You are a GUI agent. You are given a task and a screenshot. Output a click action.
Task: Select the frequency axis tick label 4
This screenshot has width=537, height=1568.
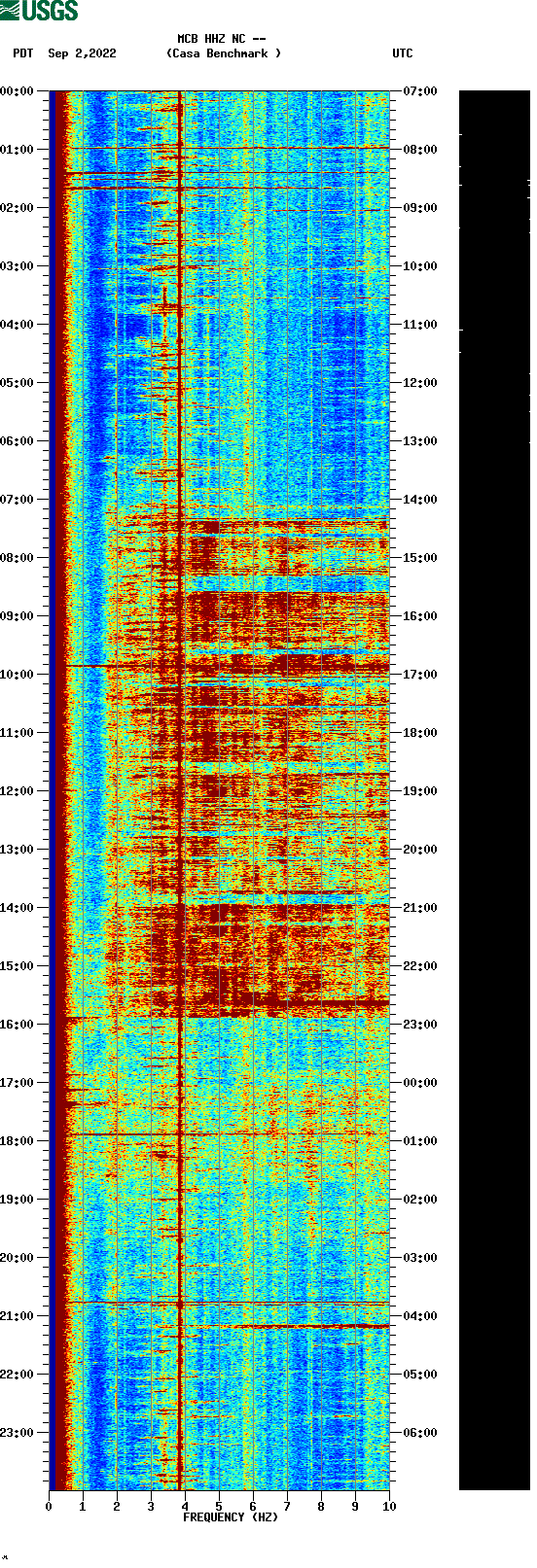click(185, 1507)
